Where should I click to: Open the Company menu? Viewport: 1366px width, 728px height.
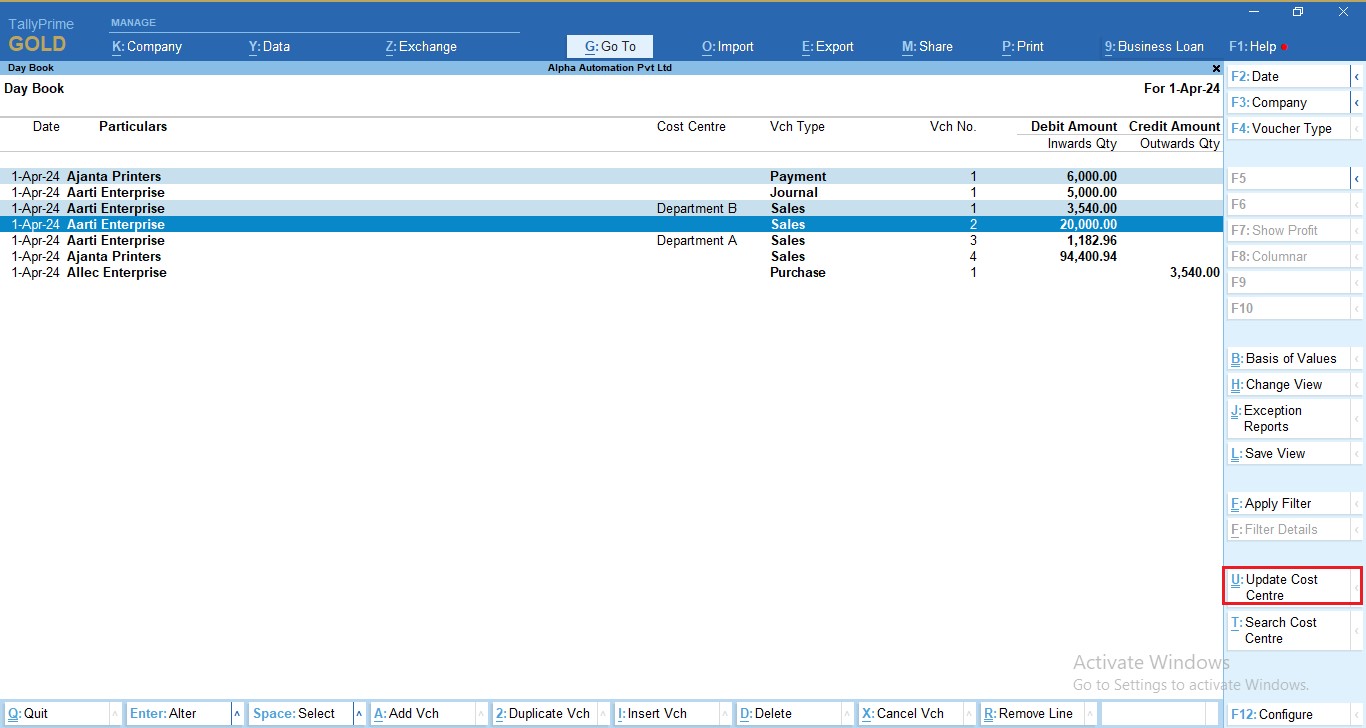coord(147,46)
